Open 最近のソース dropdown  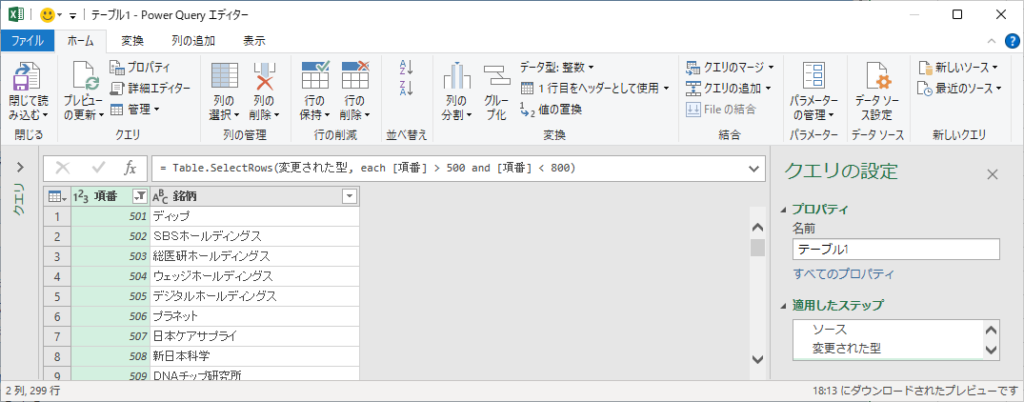click(x=959, y=87)
